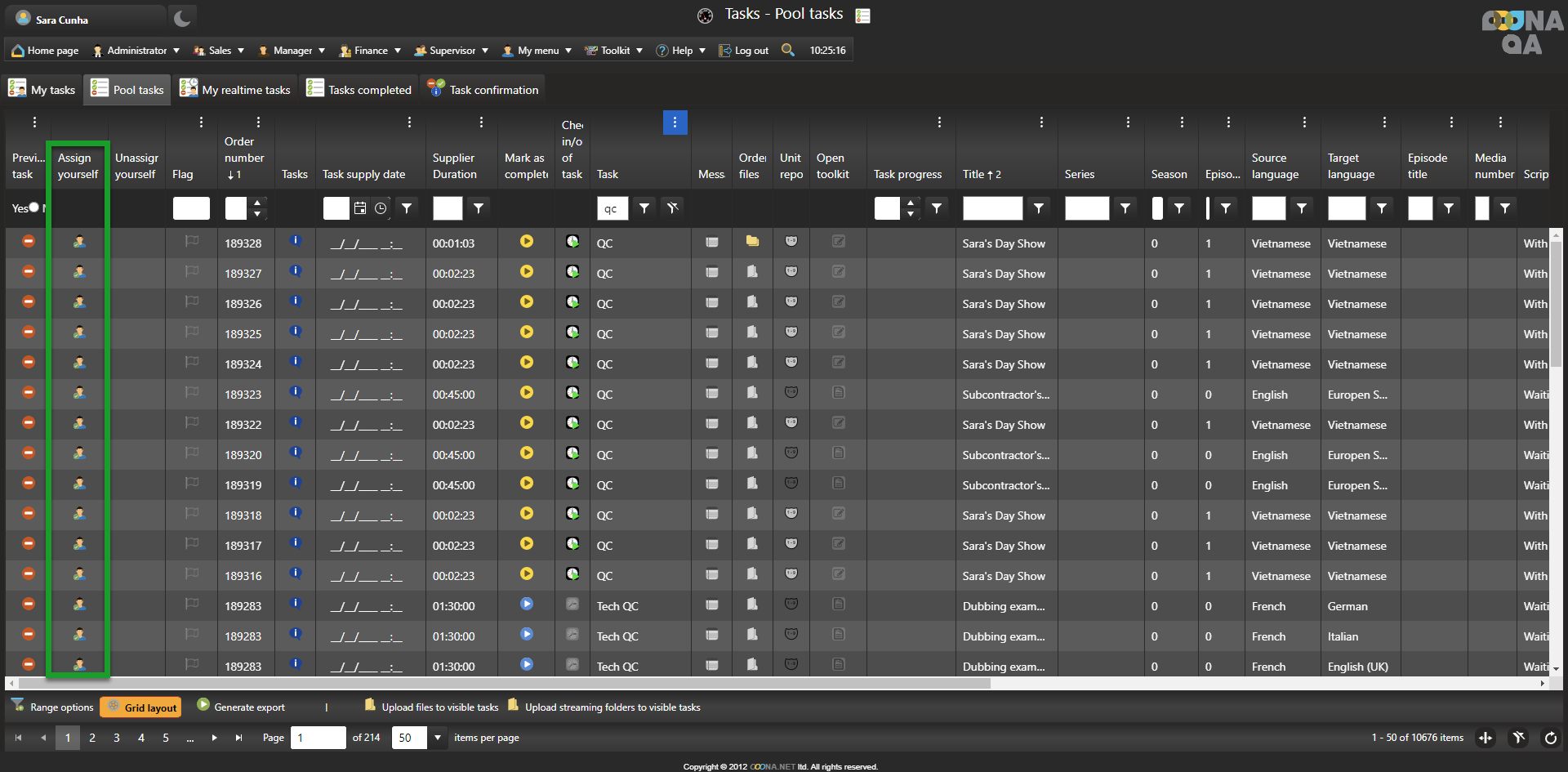Click the tasks info icon for order 189326
The image size is (1568, 772).
point(296,302)
